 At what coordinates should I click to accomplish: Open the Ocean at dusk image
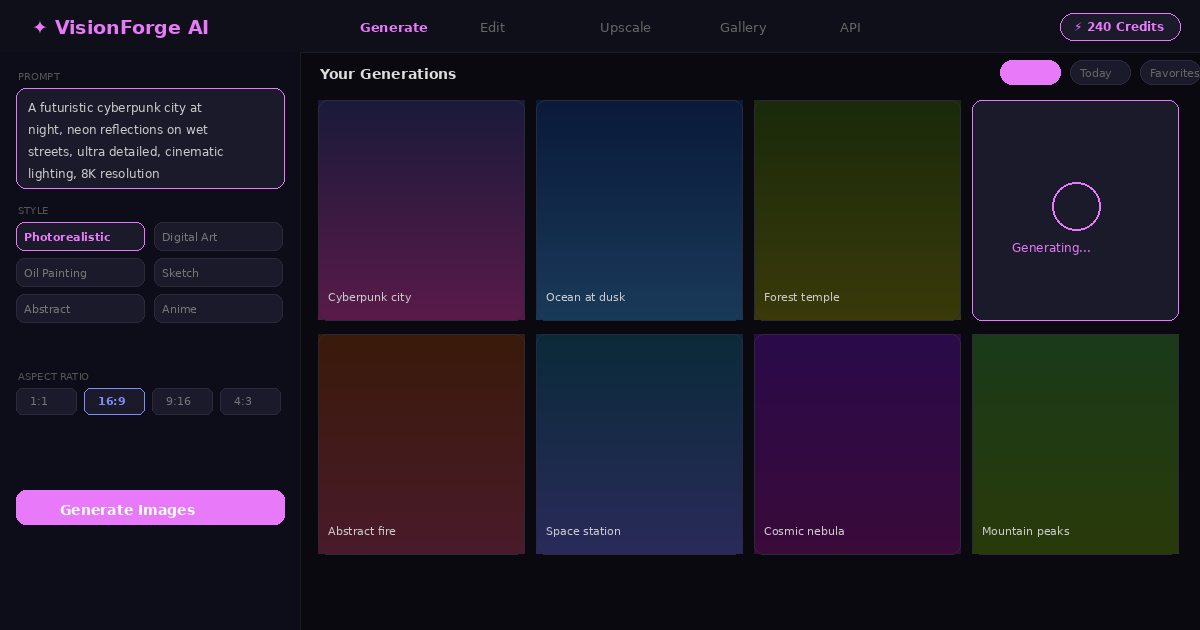[639, 210]
